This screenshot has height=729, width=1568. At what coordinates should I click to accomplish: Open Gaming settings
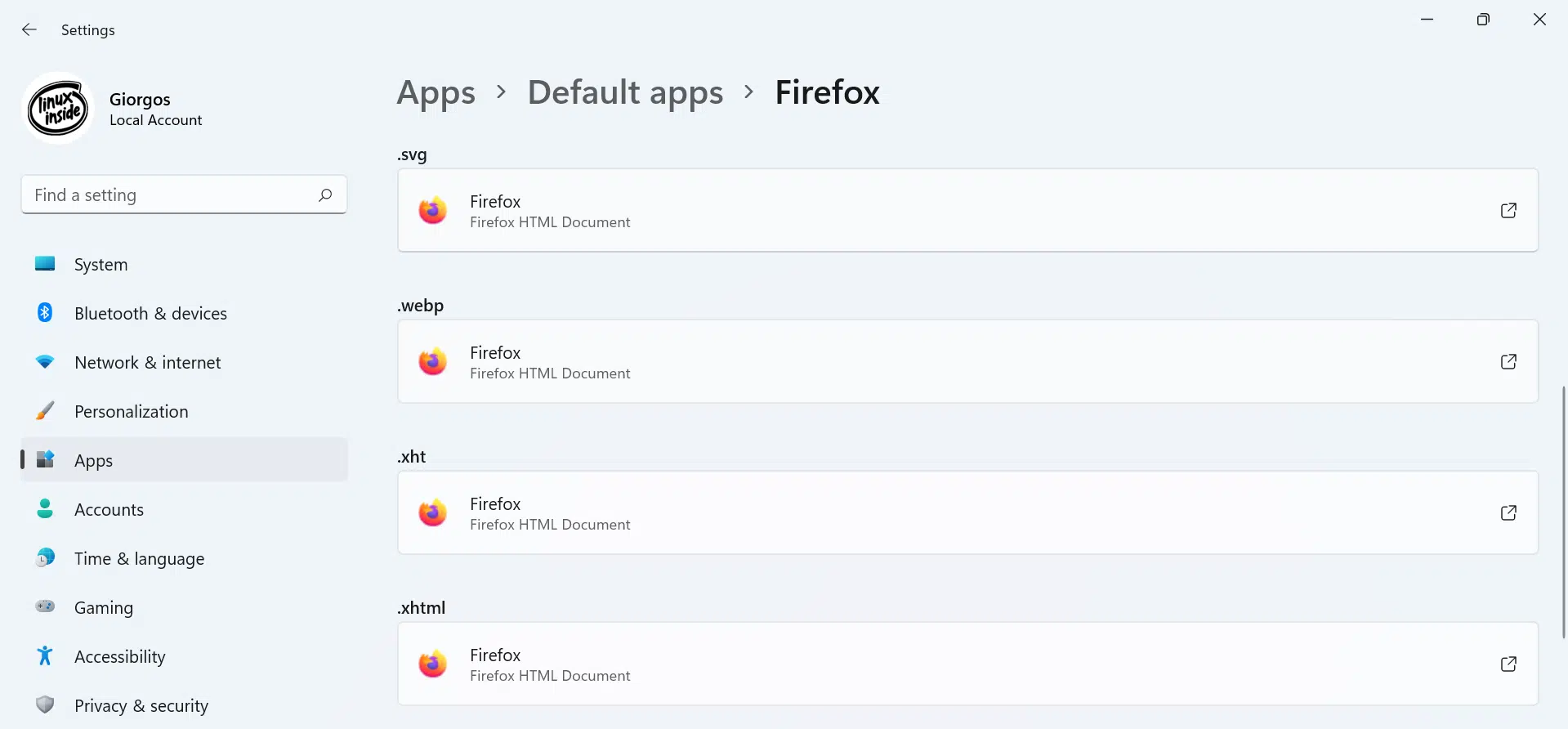(184, 607)
